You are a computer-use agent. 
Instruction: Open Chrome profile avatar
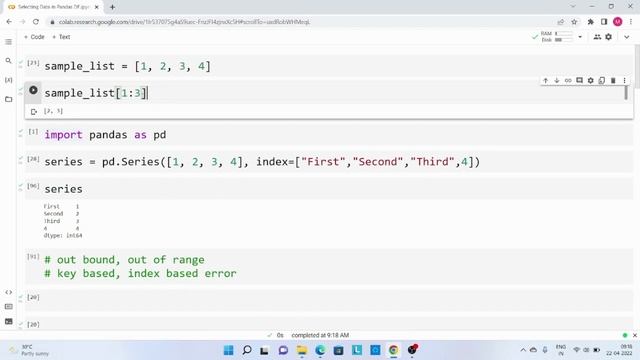[618, 22]
